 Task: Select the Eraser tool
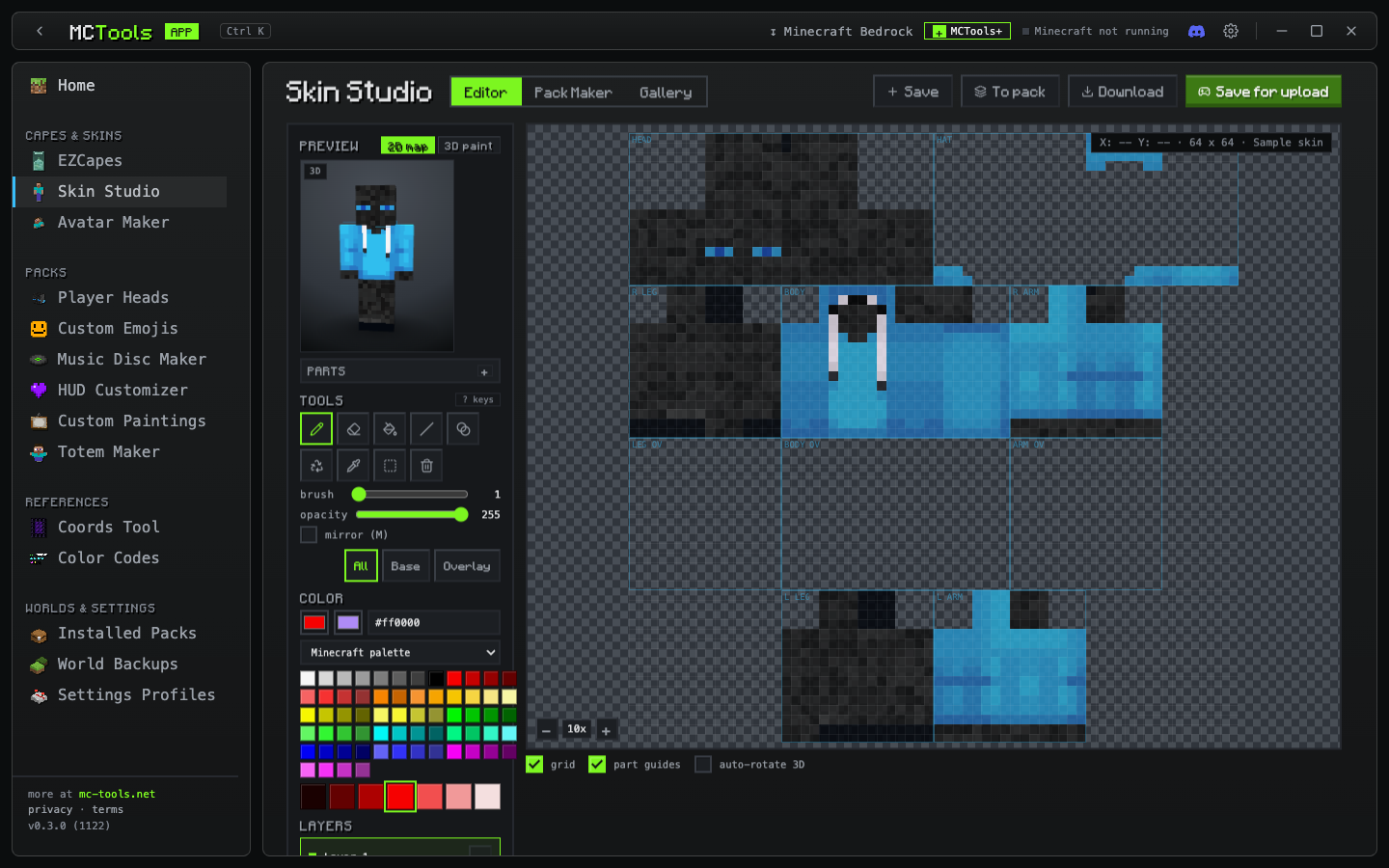pyautogui.click(x=353, y=429)
